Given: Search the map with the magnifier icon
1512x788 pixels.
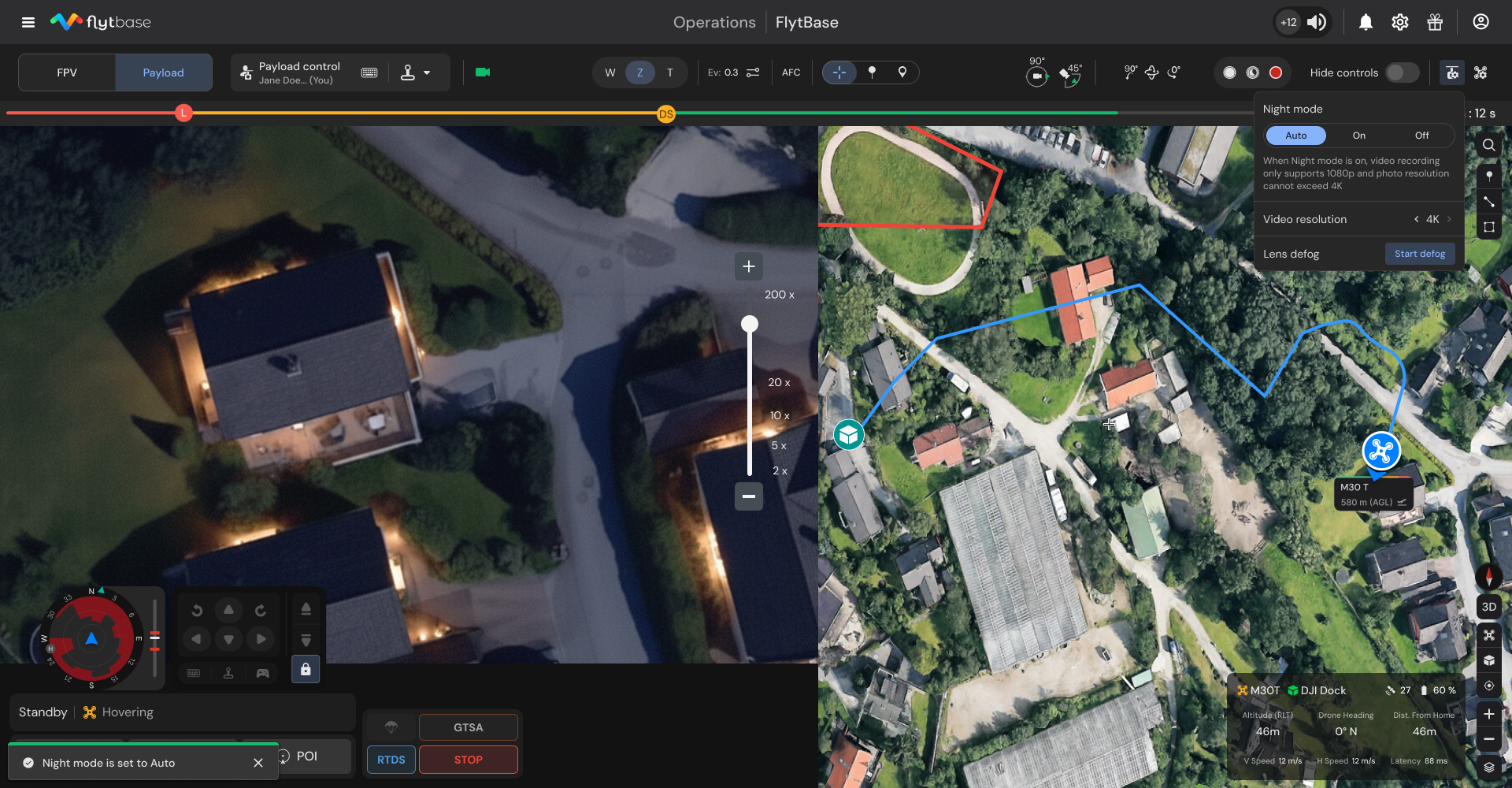Looking at the screenshot, I should tap(1488, 145).
